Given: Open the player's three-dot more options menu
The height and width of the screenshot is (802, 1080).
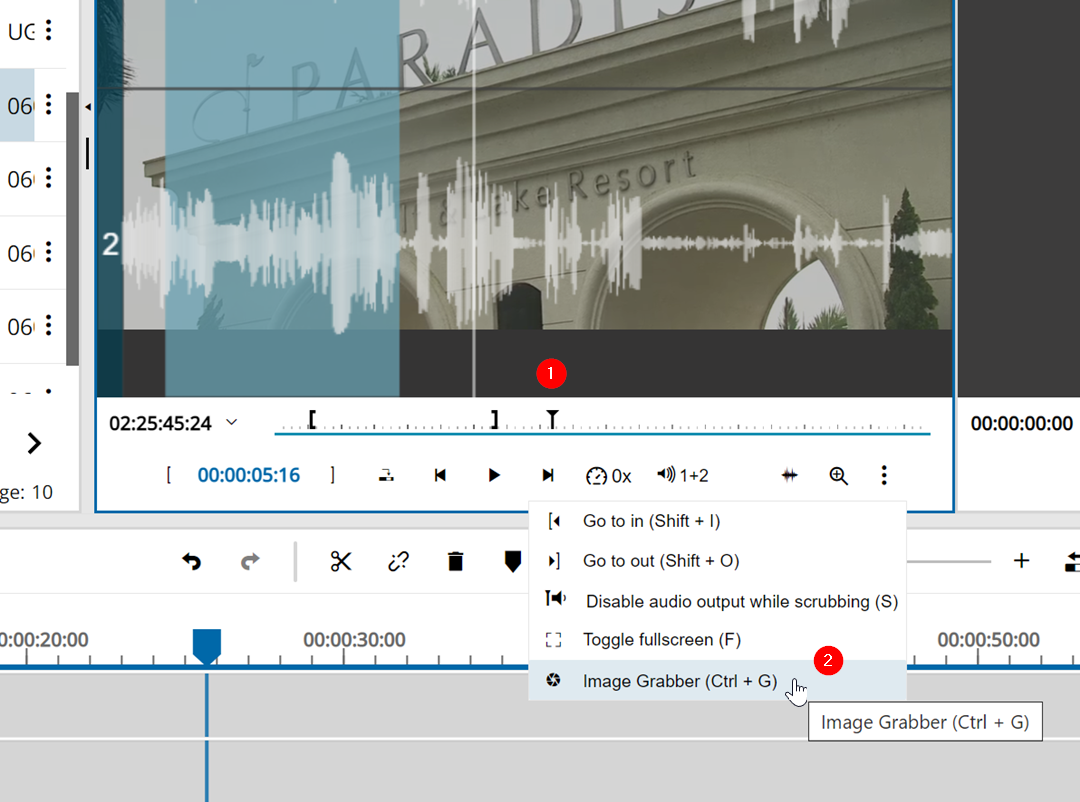Looking at the screenshot, I should coord(884,476).
